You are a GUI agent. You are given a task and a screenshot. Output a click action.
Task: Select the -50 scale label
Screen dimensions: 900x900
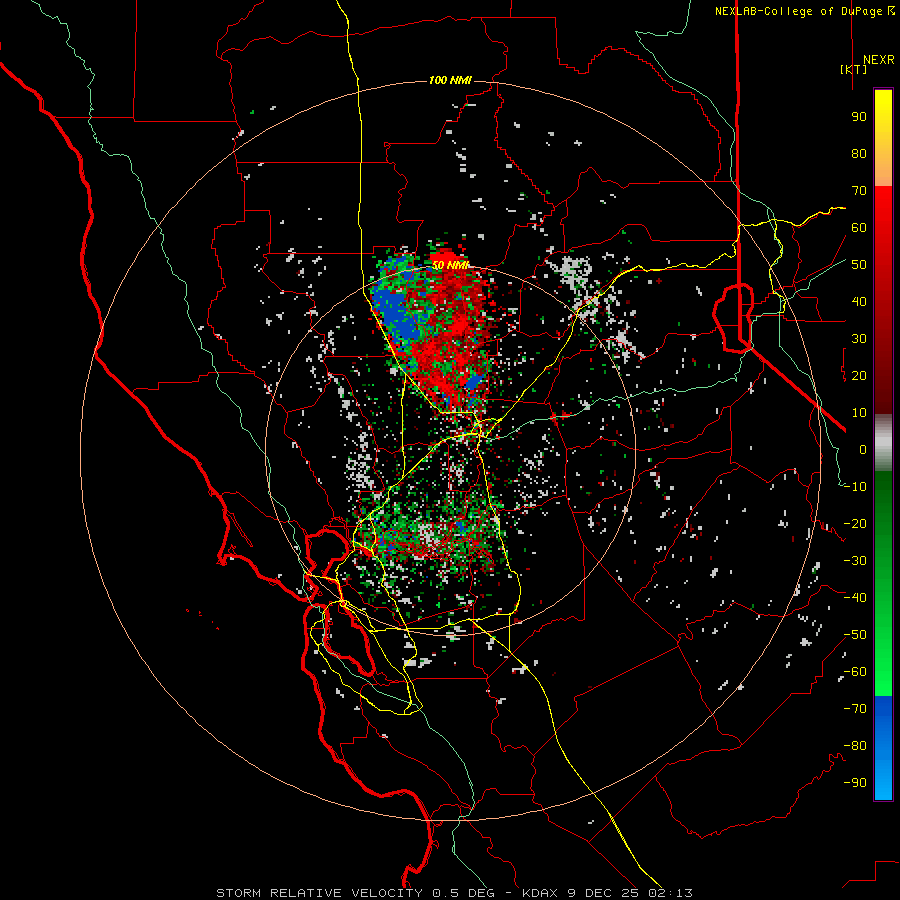(x=855, y=635)
